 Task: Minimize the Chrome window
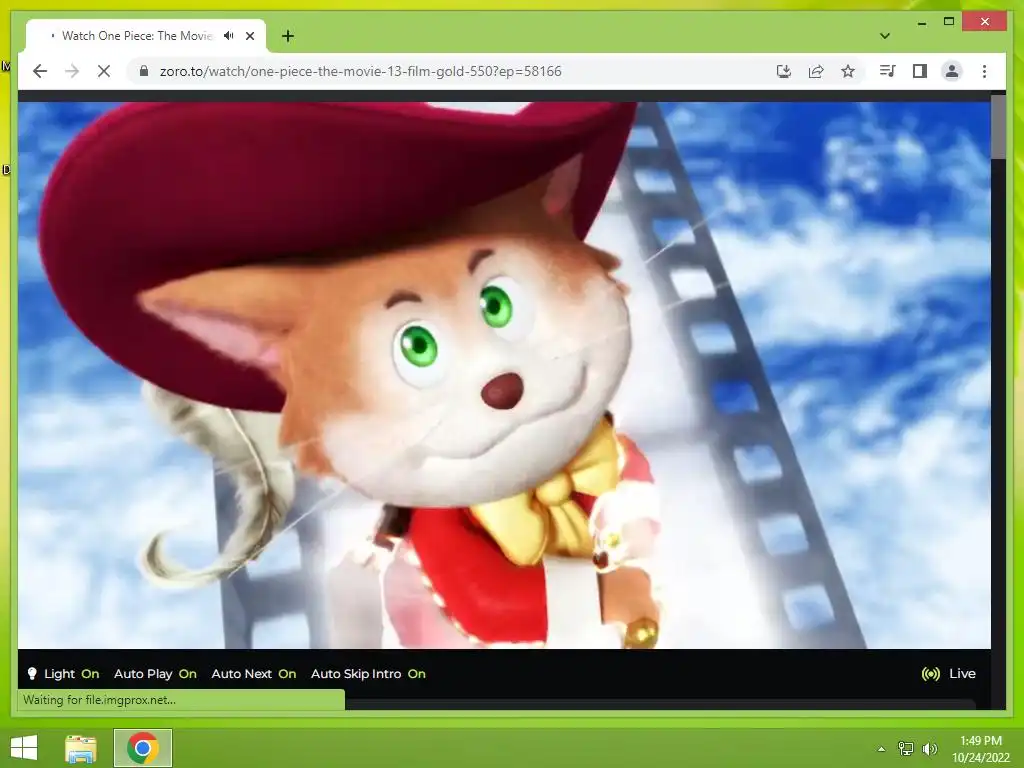921,22
